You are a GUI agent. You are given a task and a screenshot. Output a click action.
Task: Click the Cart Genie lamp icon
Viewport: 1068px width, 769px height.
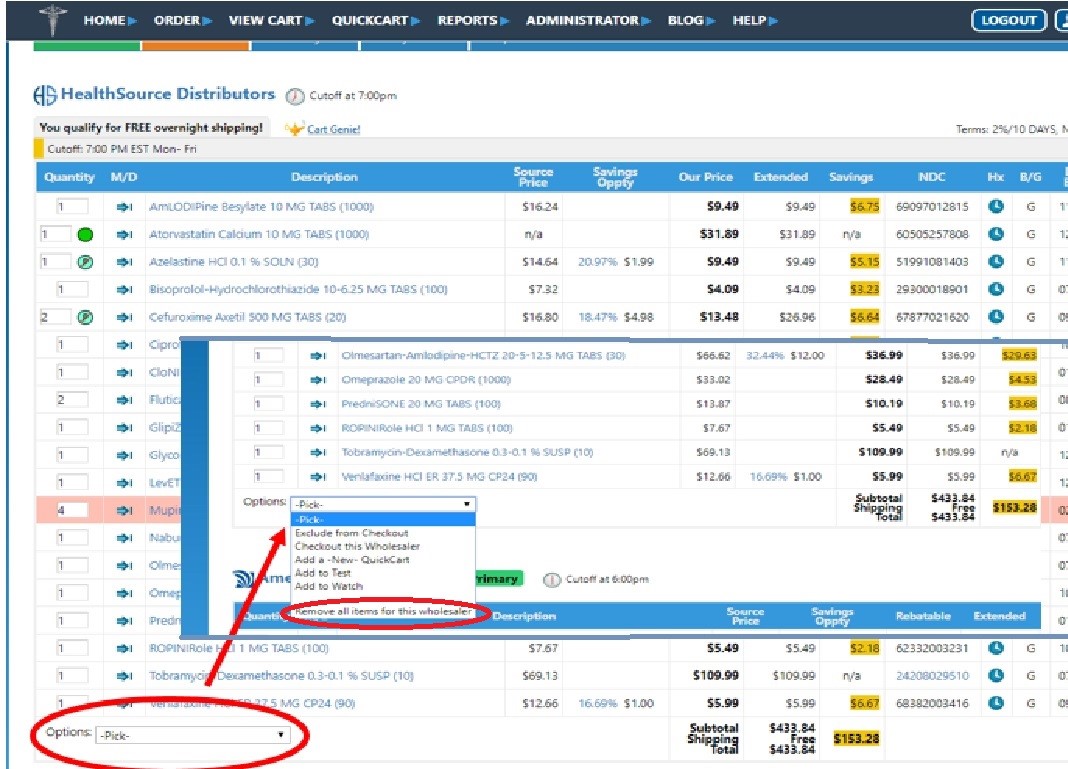pos(294,129)
